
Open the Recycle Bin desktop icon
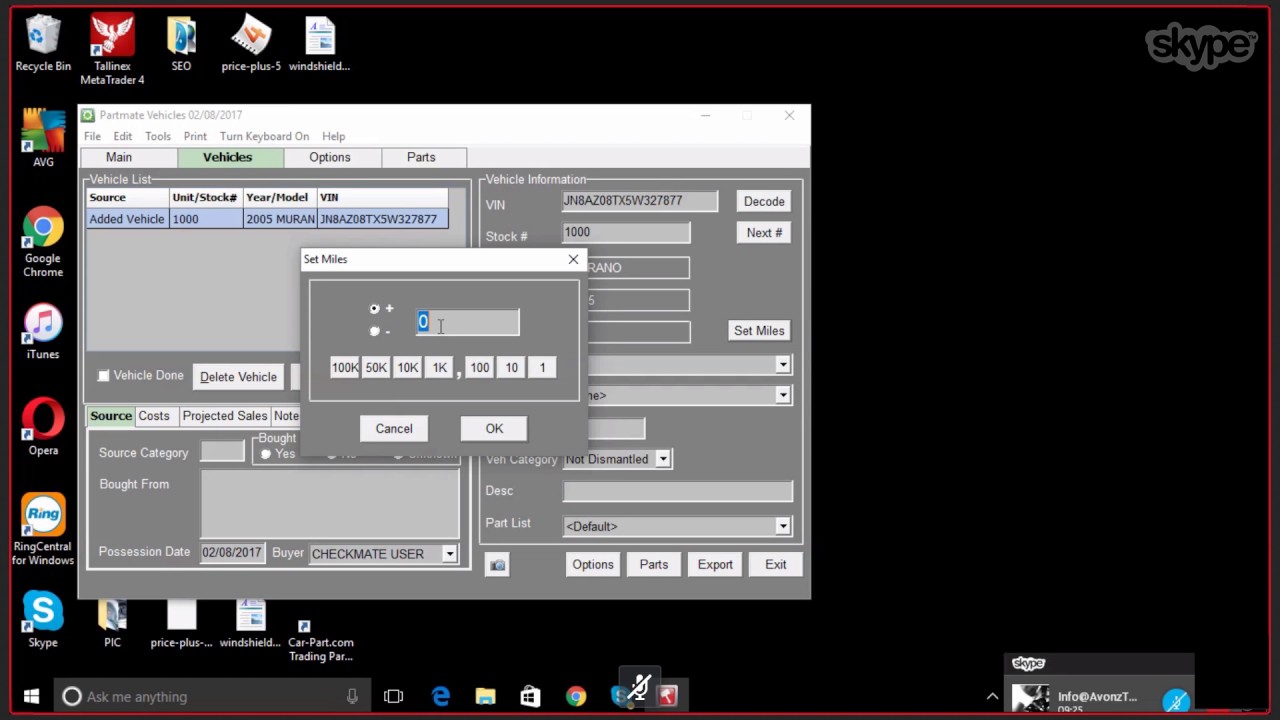click(43, 44)
